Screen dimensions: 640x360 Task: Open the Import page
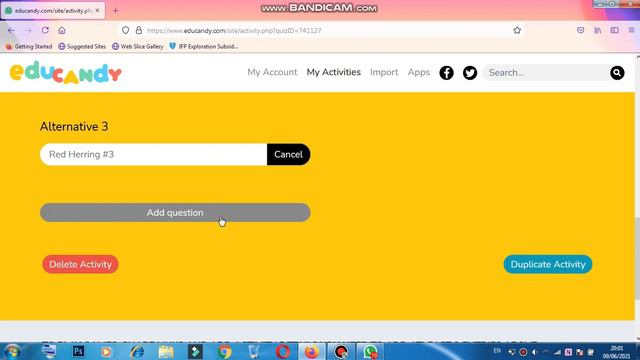[x=384, y=72]
